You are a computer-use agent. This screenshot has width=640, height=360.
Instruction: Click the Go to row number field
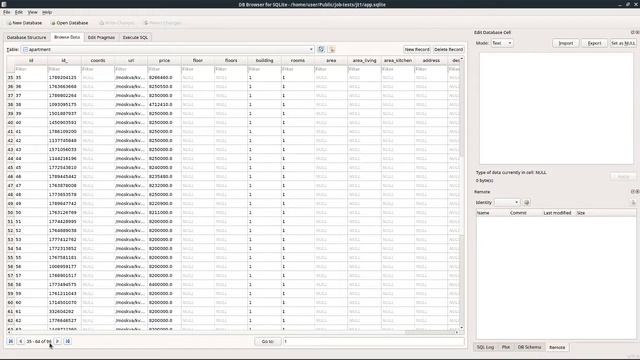coord(373,341)
